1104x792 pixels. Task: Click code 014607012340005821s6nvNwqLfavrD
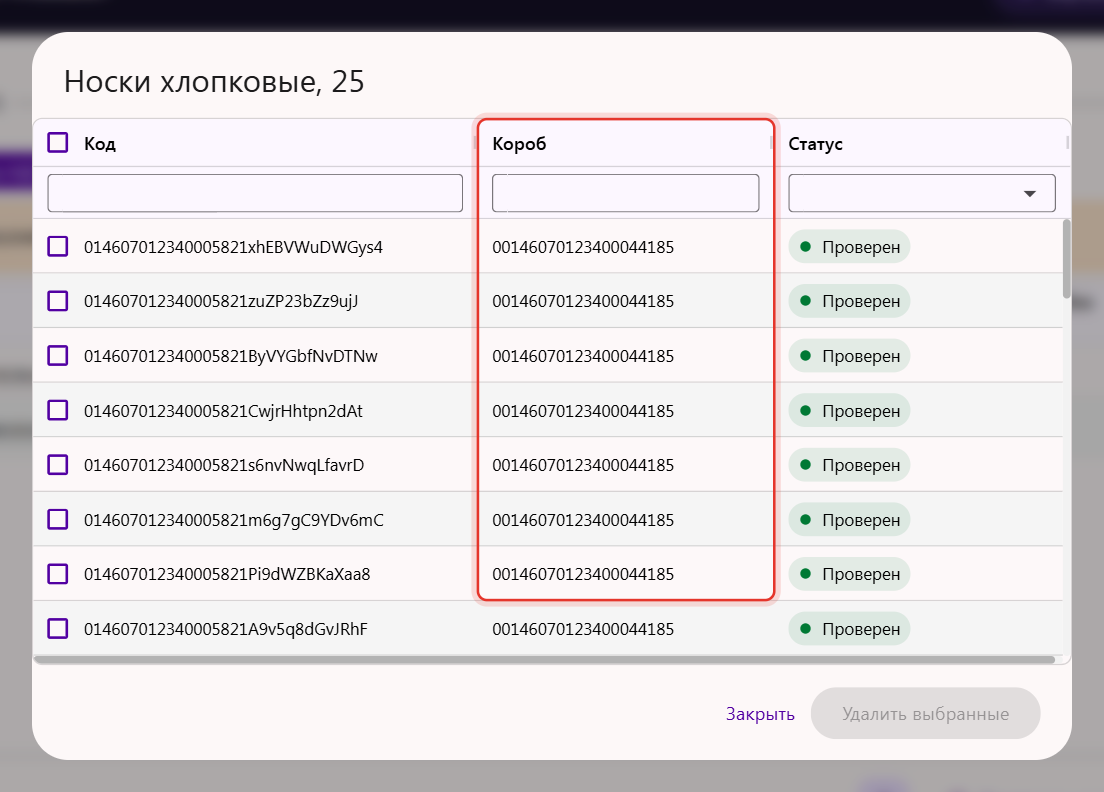pos(224,465)
